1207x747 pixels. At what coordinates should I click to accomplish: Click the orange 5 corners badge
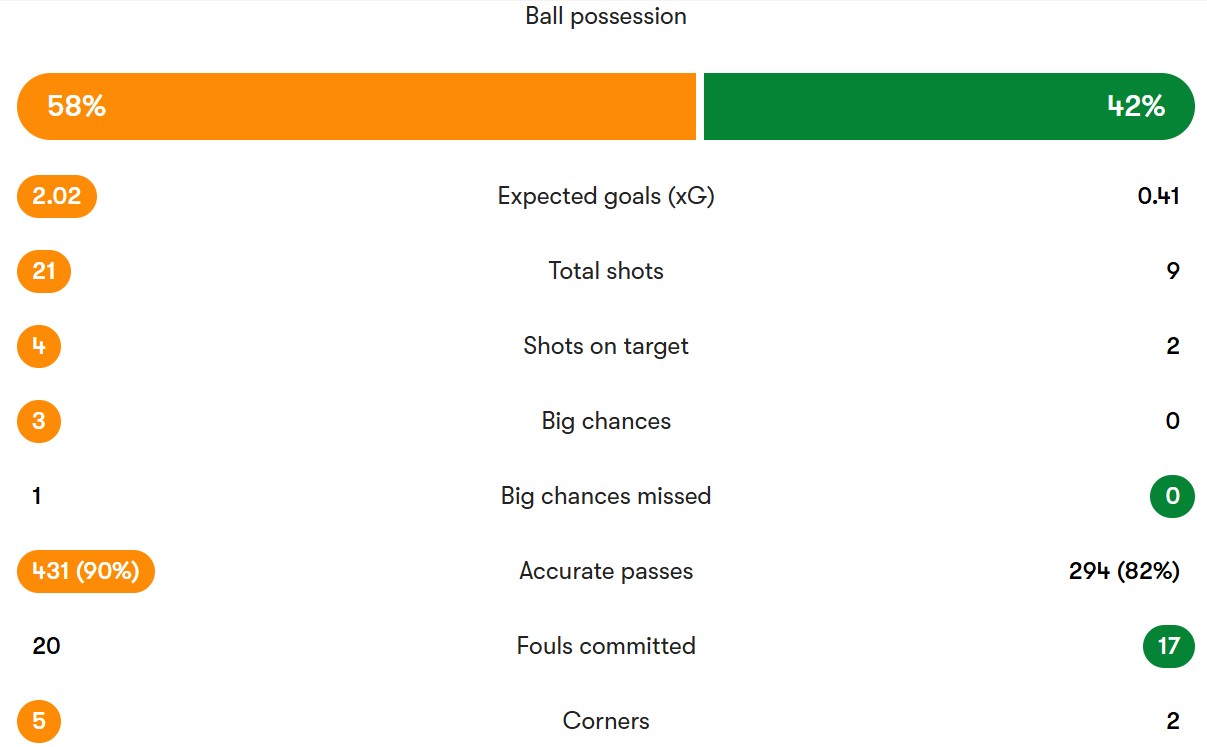[39, 721]
